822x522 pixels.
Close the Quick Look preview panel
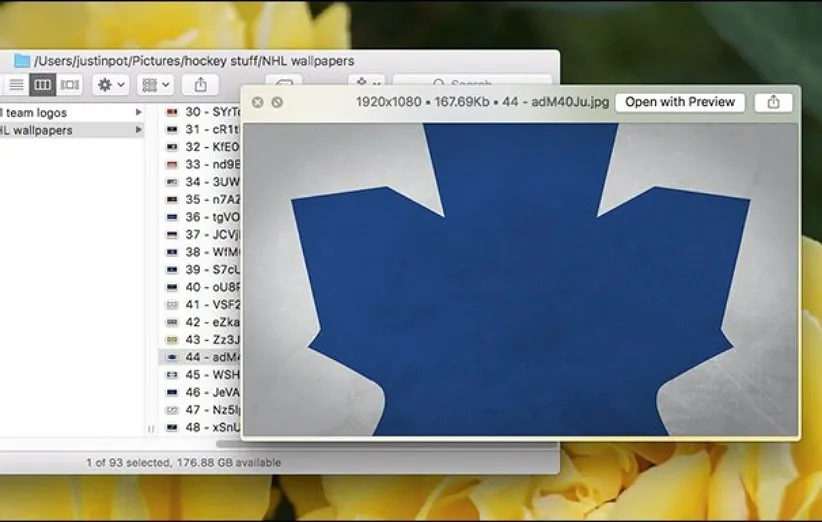point(258,102)
